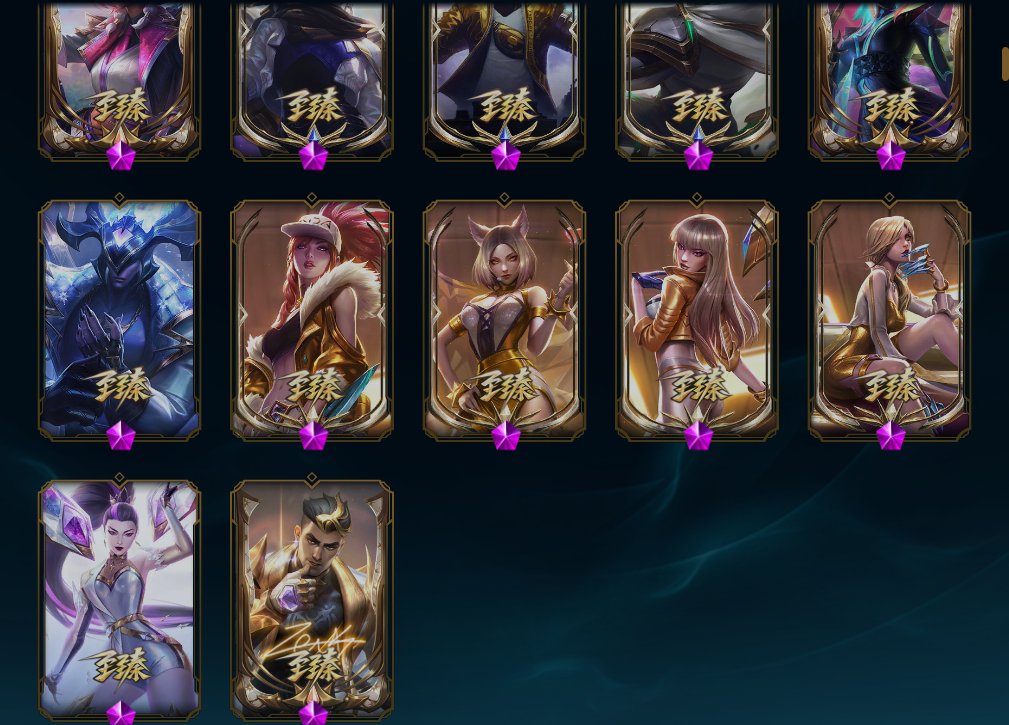Viewport: 1009px width, 725px height.
Task: Click the pink gem under the signed male gold-jacket card
Action: (x=313, y=713)
